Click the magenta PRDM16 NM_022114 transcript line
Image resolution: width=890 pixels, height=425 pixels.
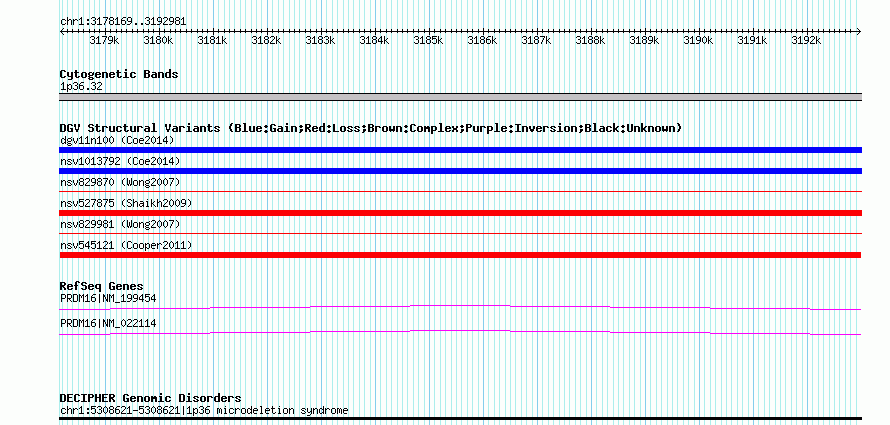click(460, 333)
